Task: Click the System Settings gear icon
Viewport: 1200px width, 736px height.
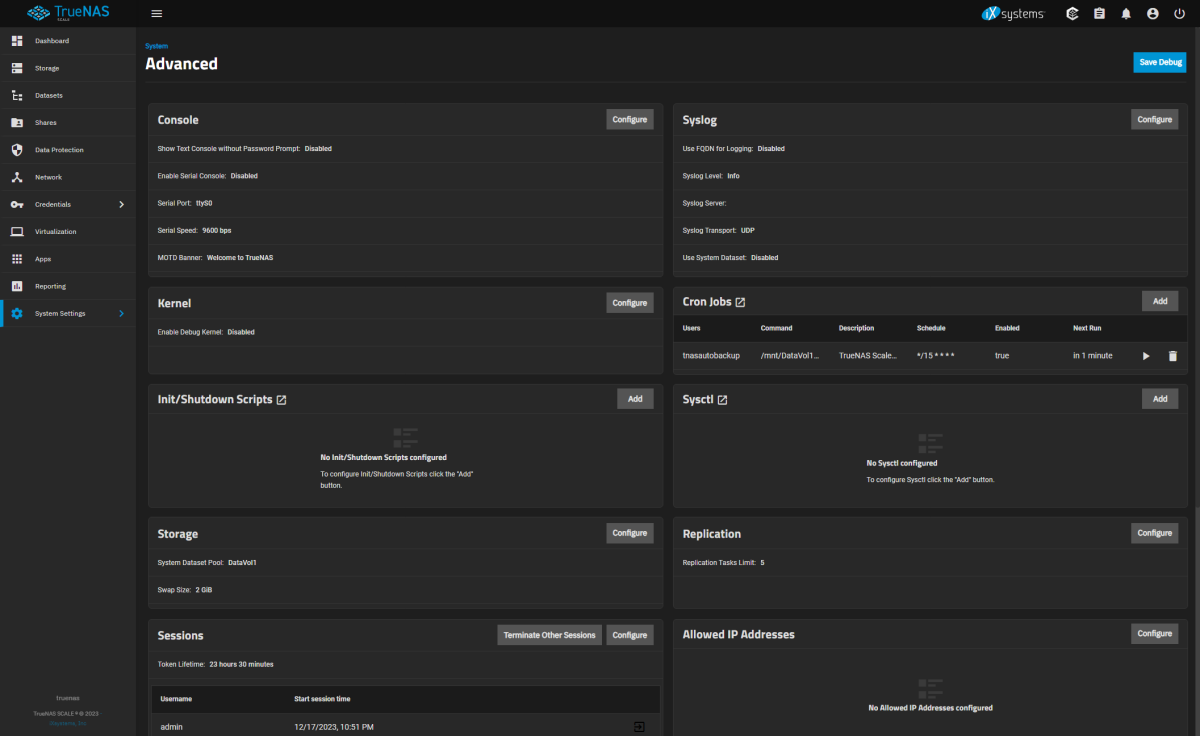Action: 17,313
